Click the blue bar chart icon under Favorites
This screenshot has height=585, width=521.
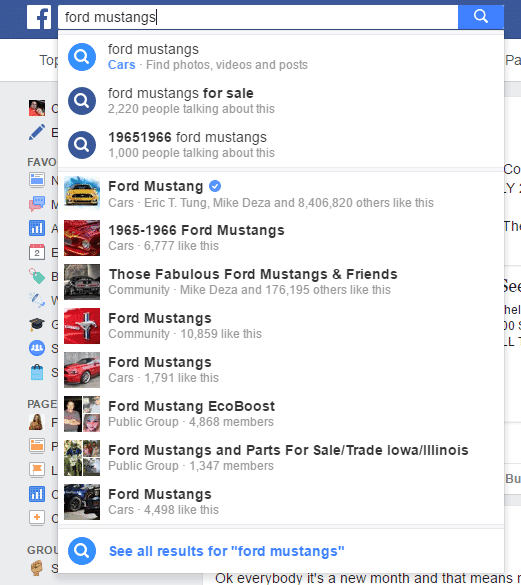(x=37, y=228)
